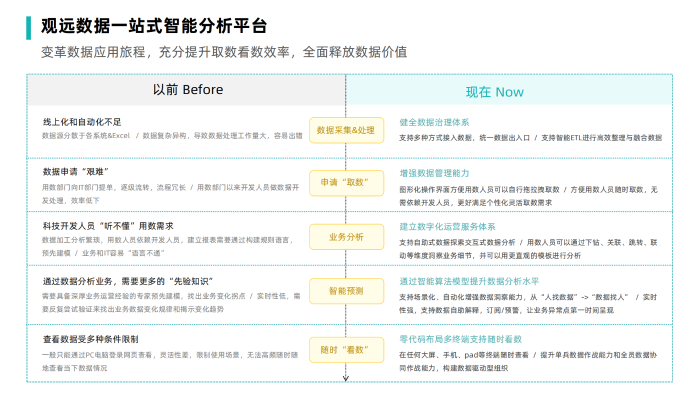Click the teal heading 建立数字化运营服务体系
The height and width of the screenshot is (394, 700).
pyautogui.click(x=447, y=227)
